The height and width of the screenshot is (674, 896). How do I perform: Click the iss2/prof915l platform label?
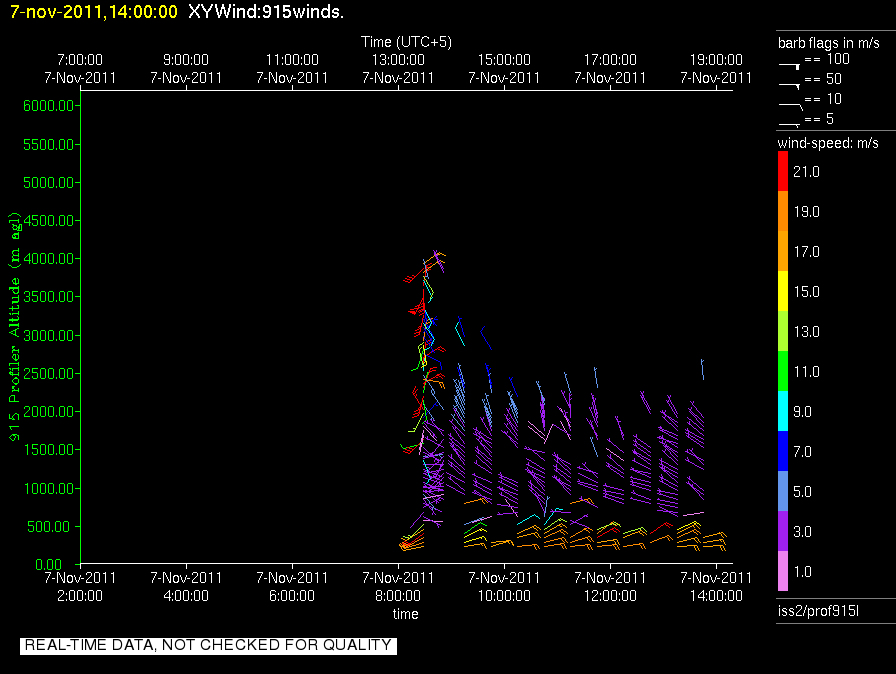(818, 611)
